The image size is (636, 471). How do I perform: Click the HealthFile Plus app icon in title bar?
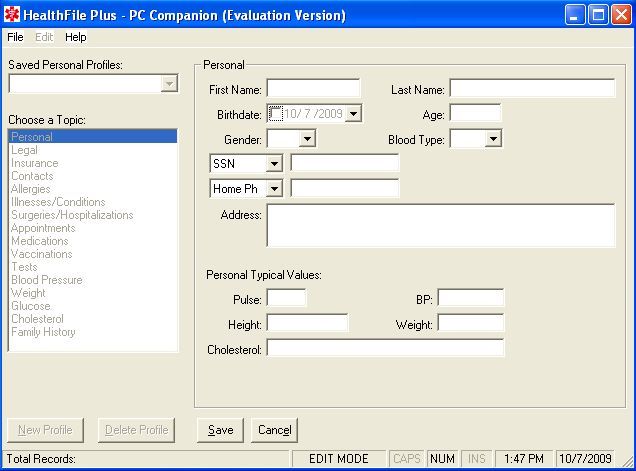pos(11,15)
